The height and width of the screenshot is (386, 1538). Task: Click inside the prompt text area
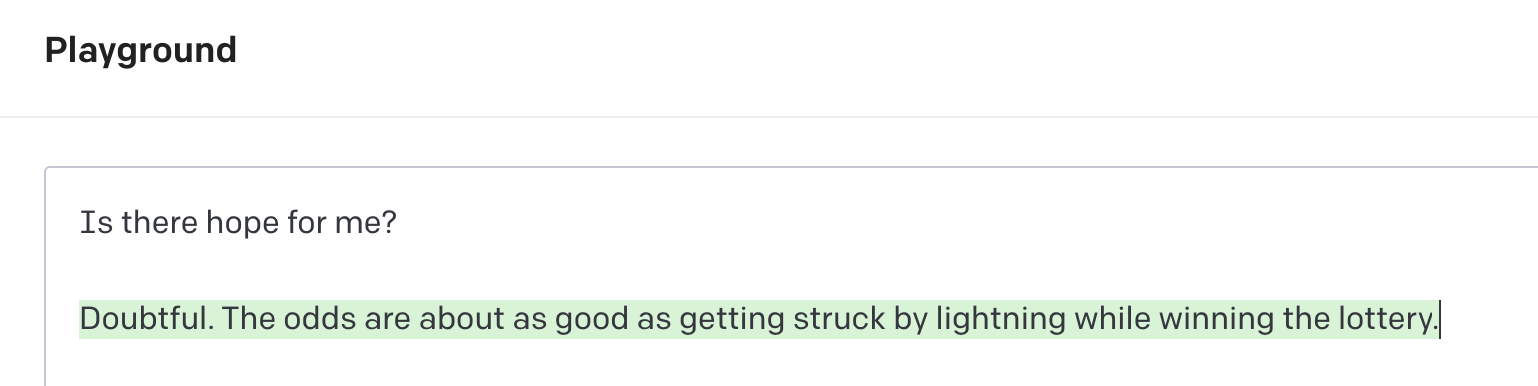click(x=791, y=276)
